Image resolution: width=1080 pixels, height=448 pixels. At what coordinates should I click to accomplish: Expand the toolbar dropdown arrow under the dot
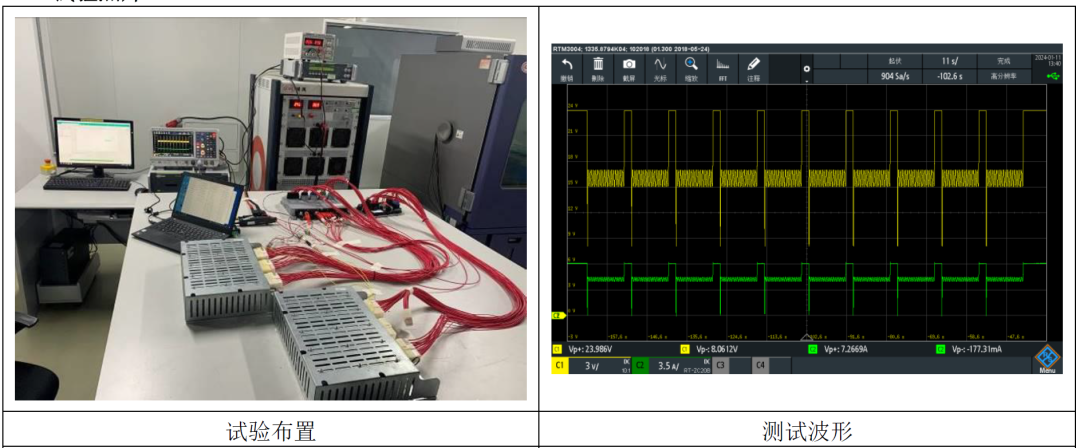(x=806, y=79)
